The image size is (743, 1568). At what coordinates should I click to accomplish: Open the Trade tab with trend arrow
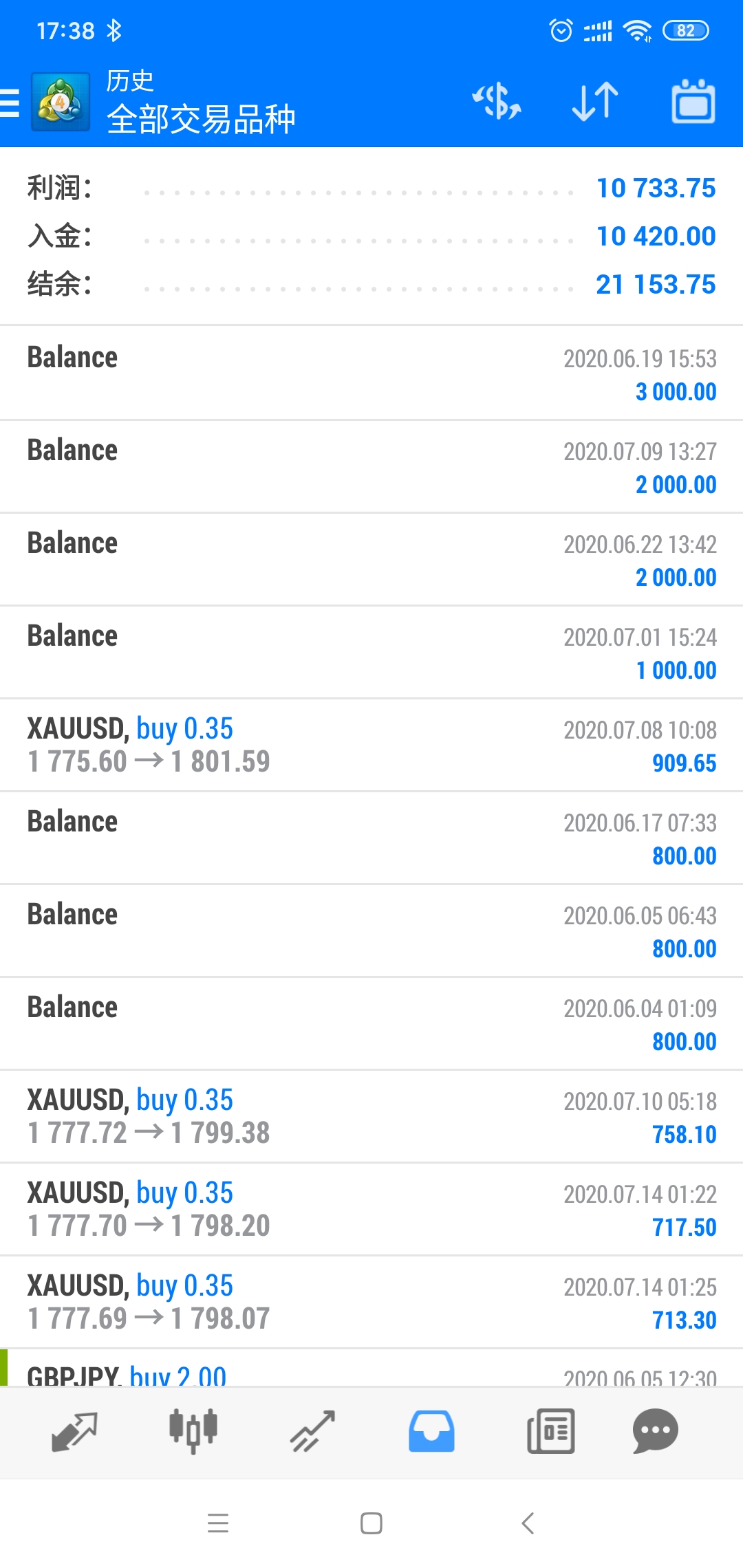(312, 1432)
